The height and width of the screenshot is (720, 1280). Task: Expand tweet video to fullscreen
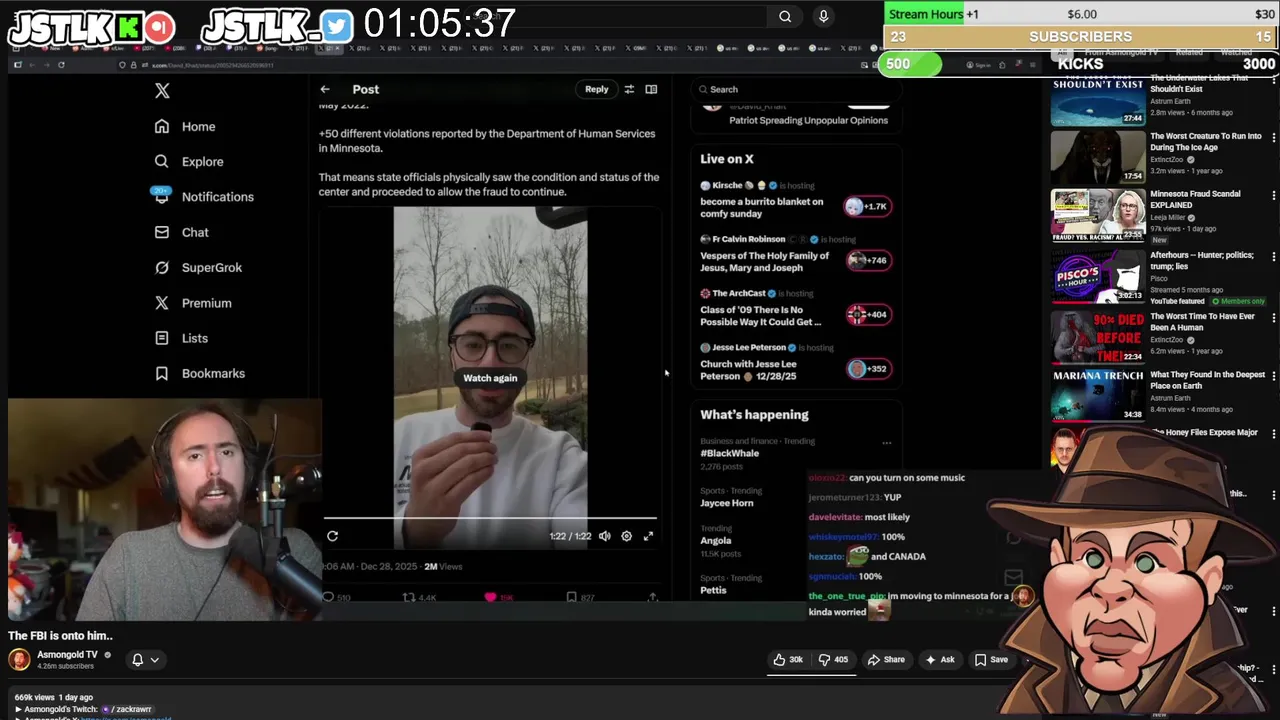tap(648, 536)
